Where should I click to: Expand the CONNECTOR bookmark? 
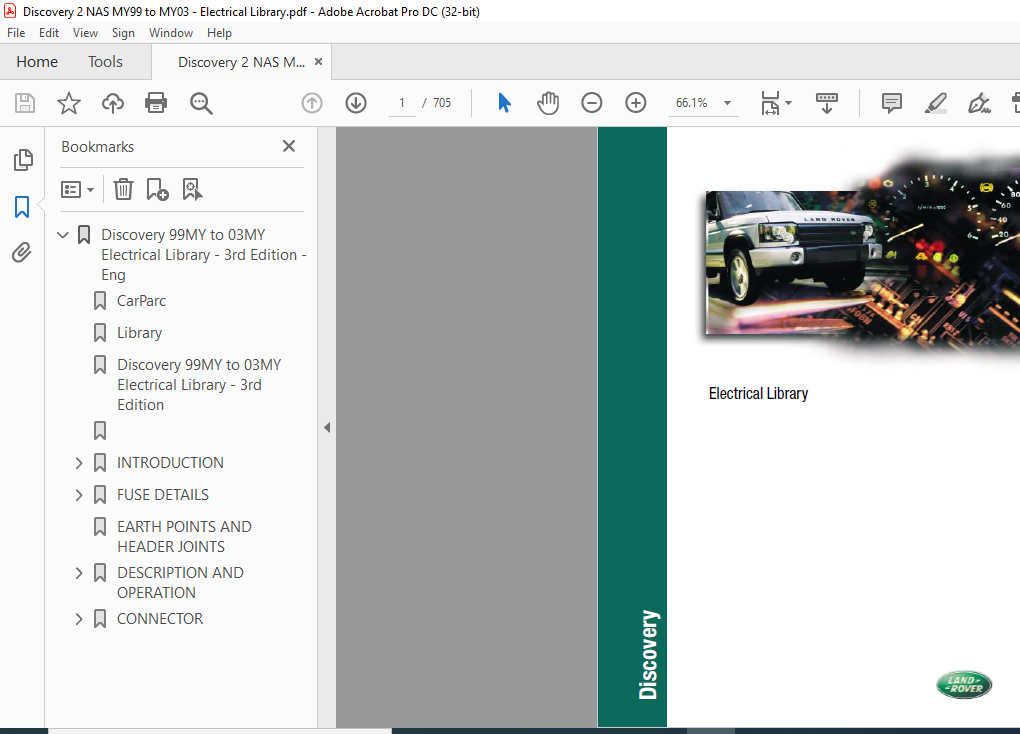tap(79, 619)
